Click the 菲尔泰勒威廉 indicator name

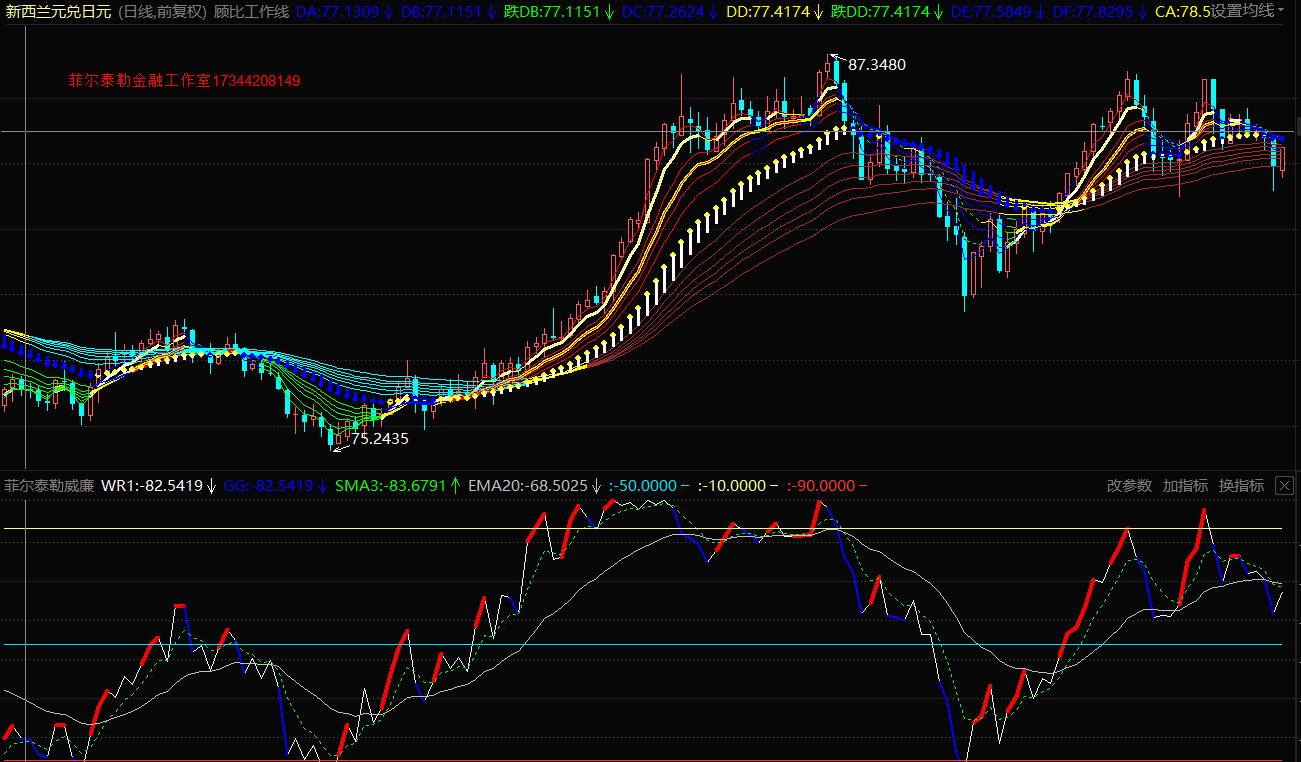(x=50, y=486)
